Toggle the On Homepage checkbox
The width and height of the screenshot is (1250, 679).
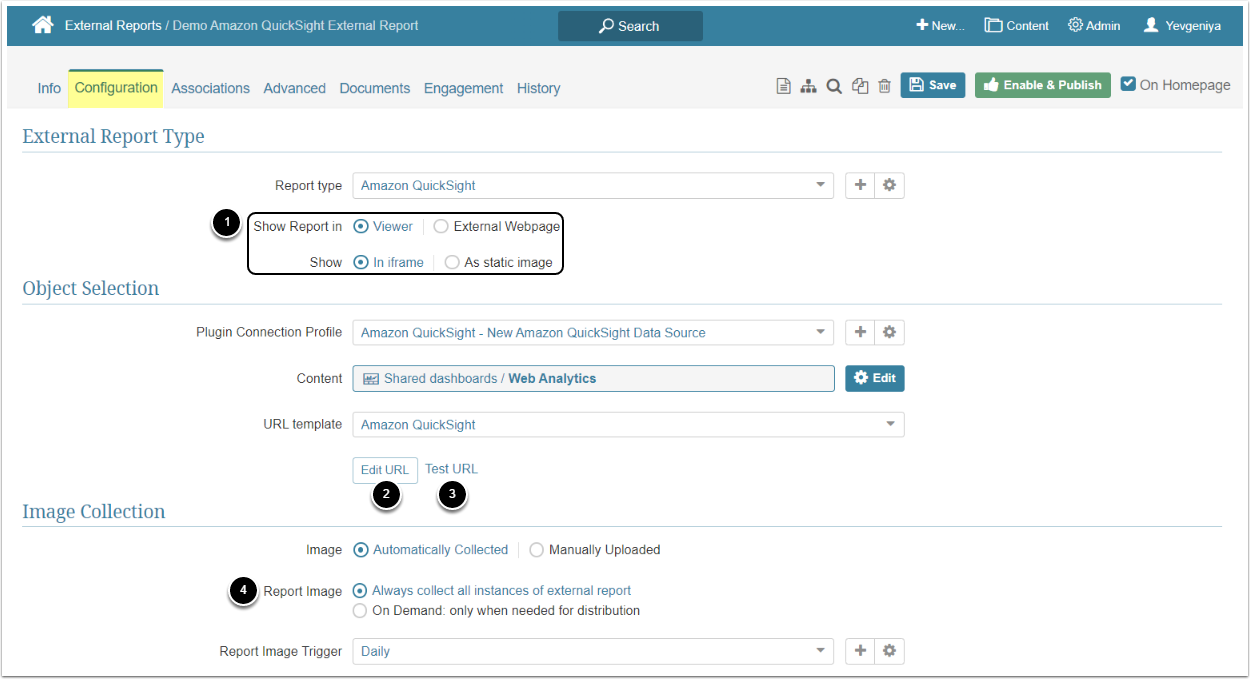1128,84
